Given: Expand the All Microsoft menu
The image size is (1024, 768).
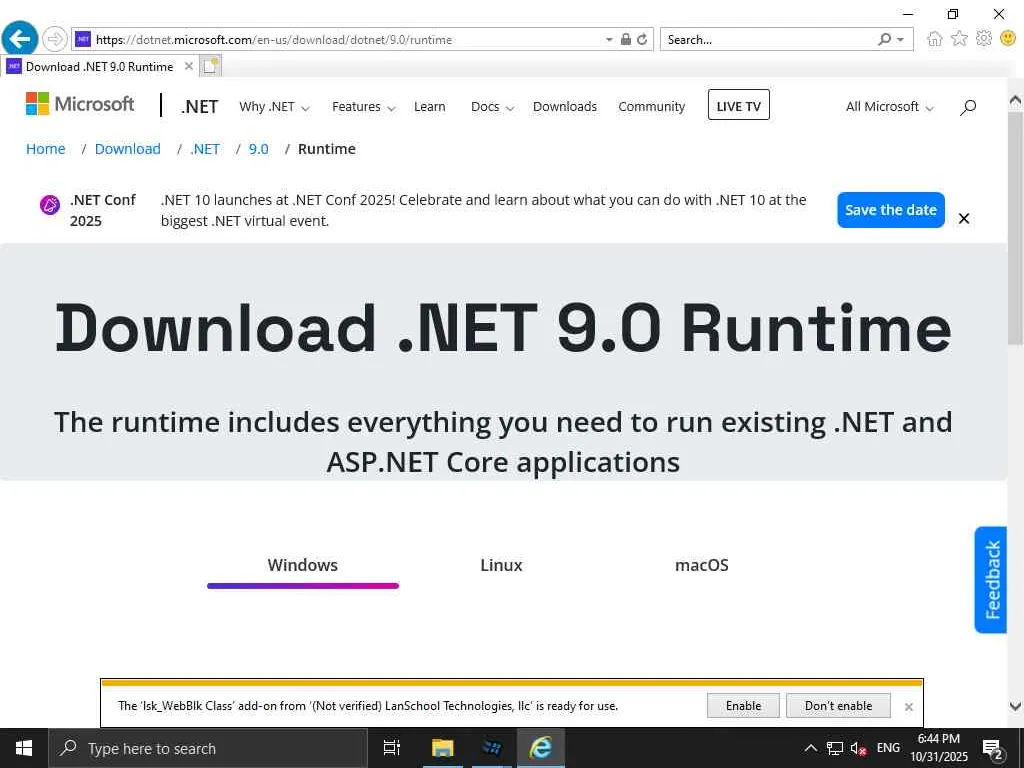Looking at the screenshot, I should pos(889,106).
